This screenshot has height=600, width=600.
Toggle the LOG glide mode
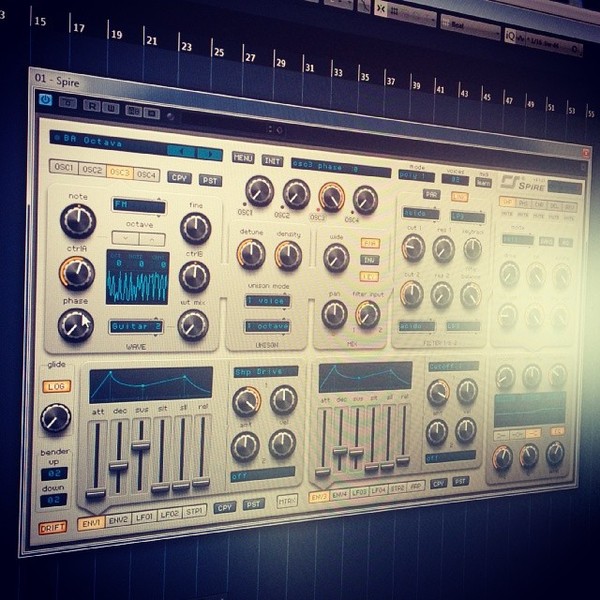57,386
